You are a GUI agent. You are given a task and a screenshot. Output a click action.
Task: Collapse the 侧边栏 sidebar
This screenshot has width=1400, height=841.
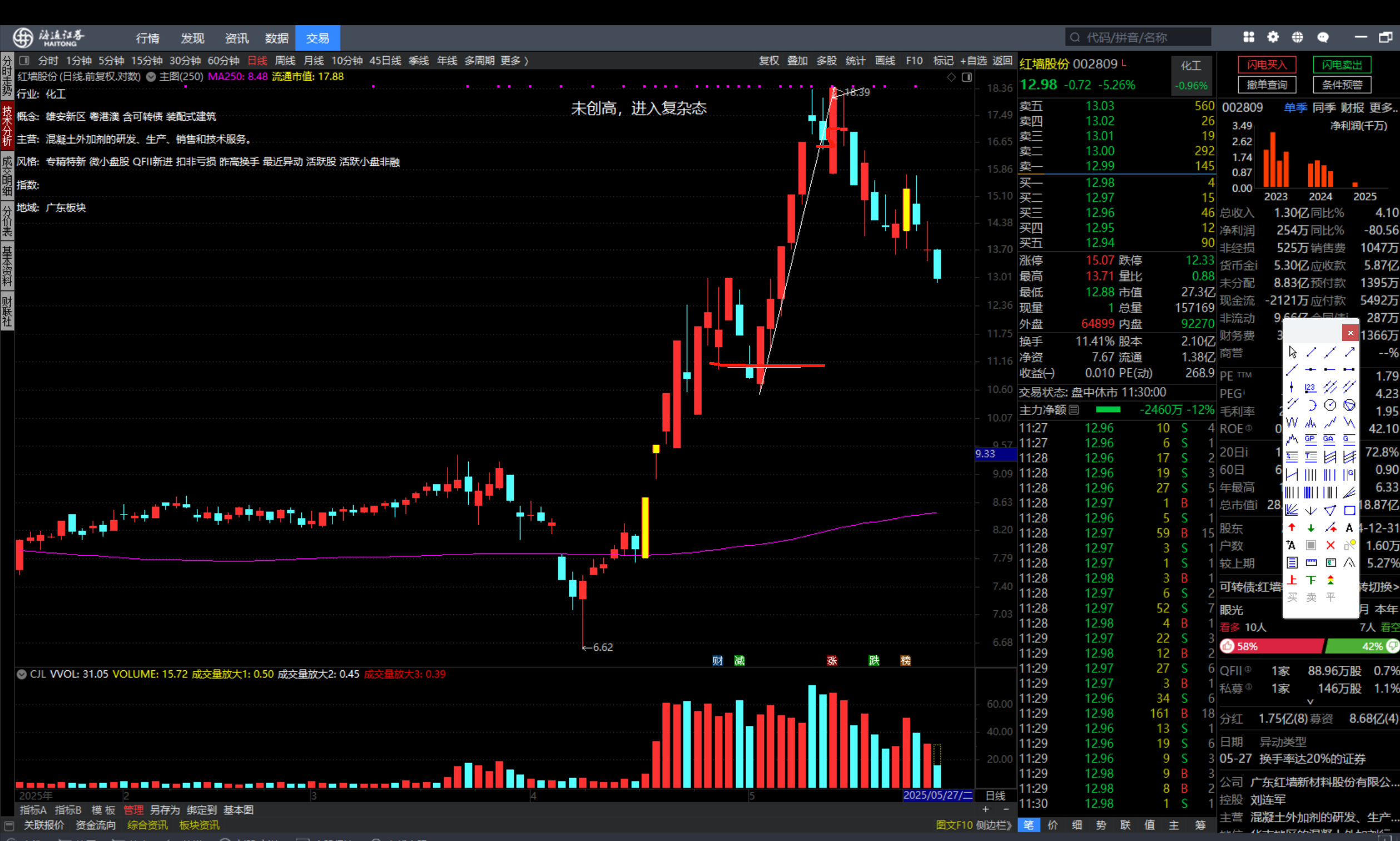pyautogui.click(x=994, y=824)
